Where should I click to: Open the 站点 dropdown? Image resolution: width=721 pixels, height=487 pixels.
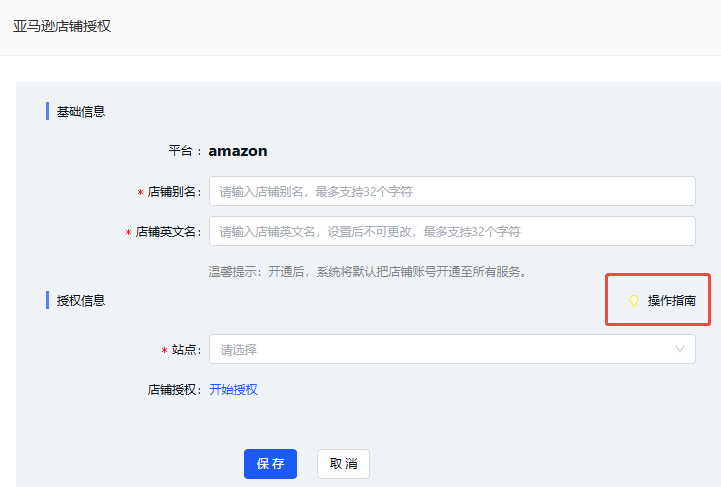pos(452,349)
